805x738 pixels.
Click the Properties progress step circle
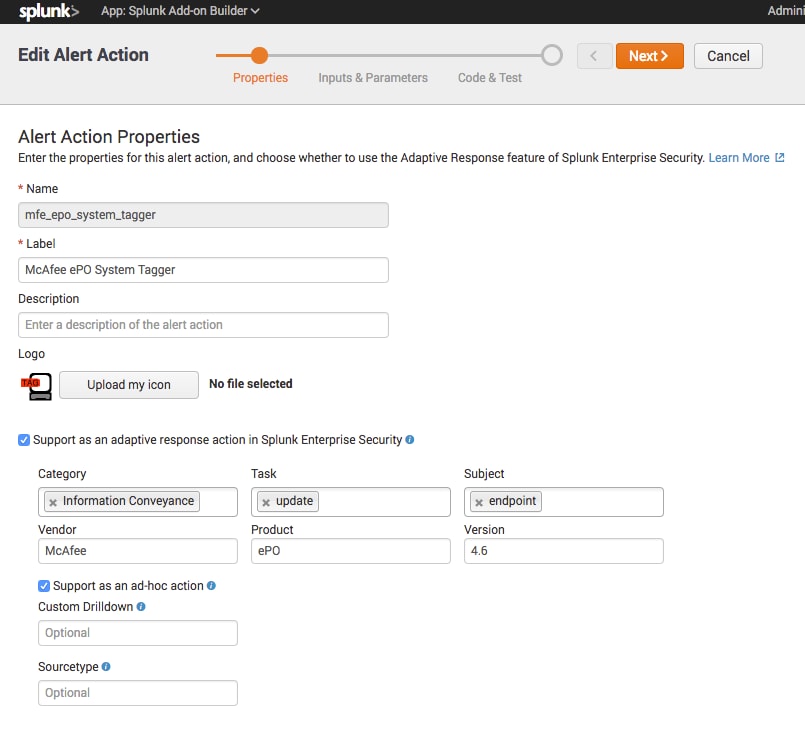tap(259, 55)
